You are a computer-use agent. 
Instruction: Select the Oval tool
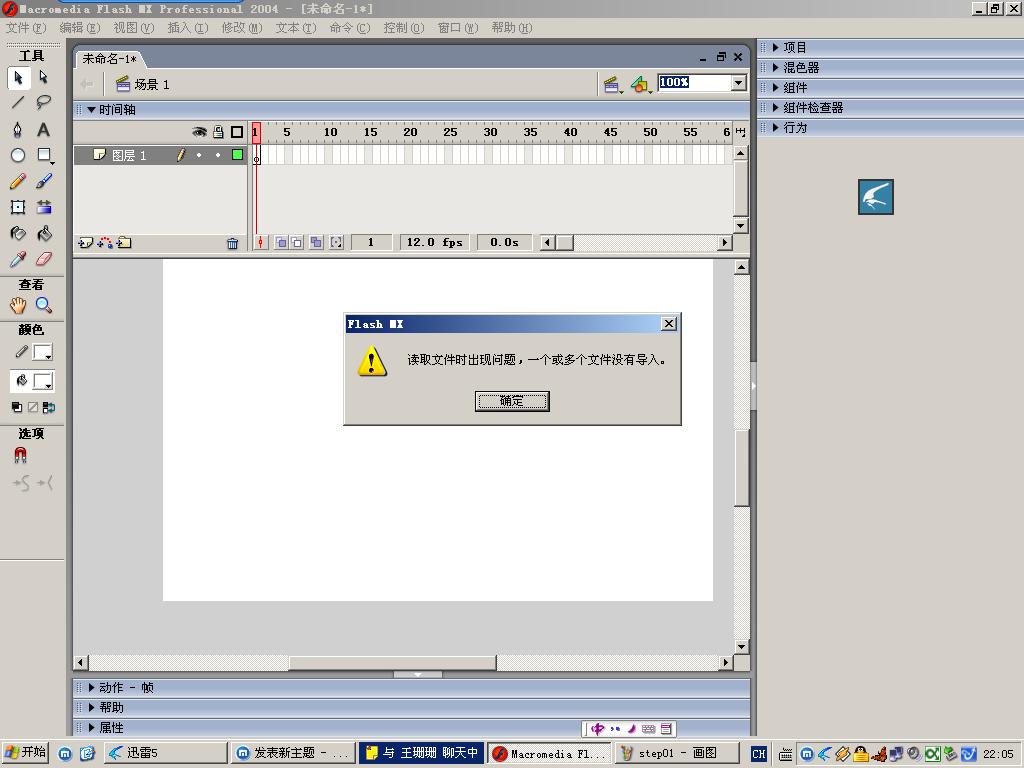18,155
